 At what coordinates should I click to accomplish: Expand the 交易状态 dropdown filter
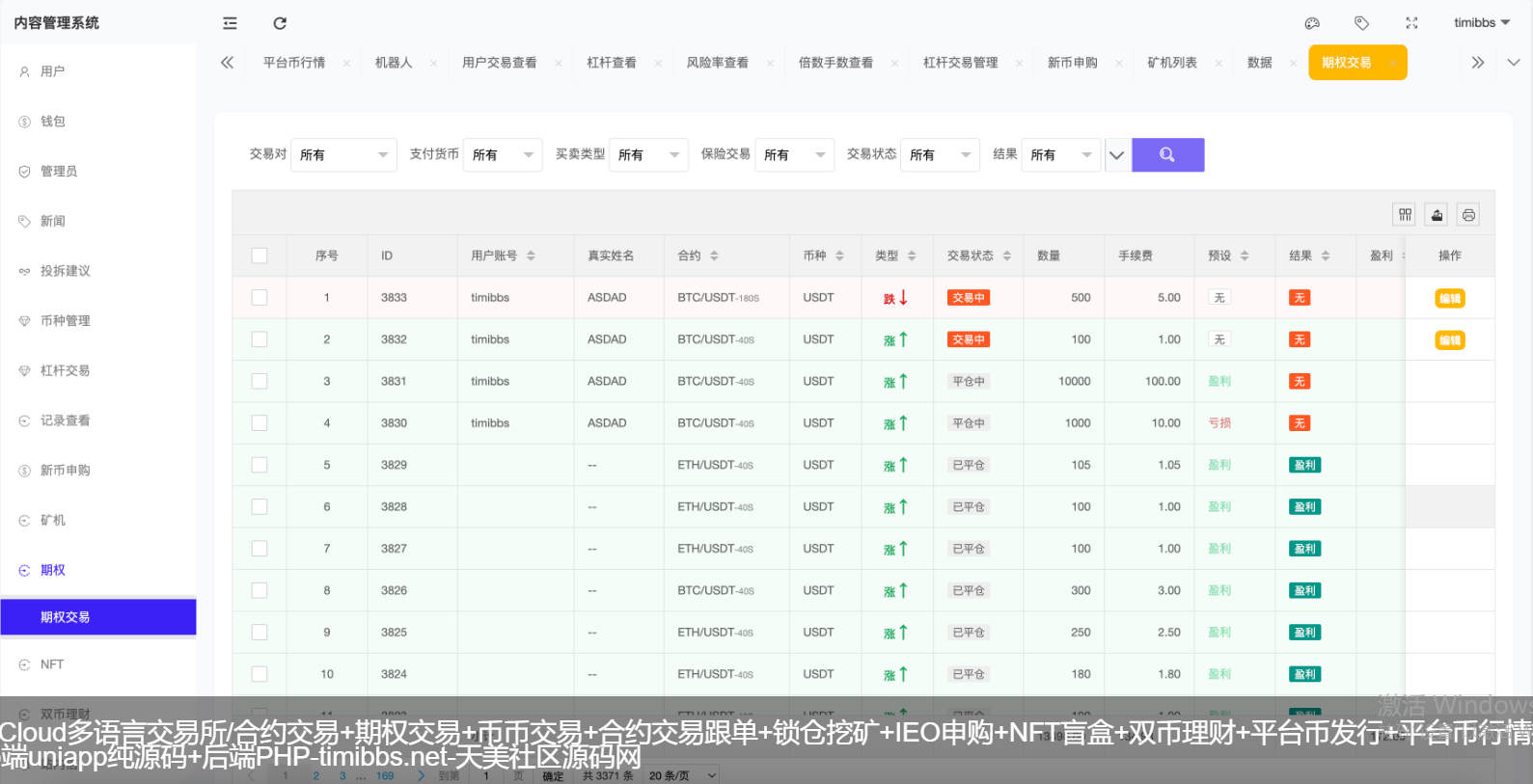940,155
